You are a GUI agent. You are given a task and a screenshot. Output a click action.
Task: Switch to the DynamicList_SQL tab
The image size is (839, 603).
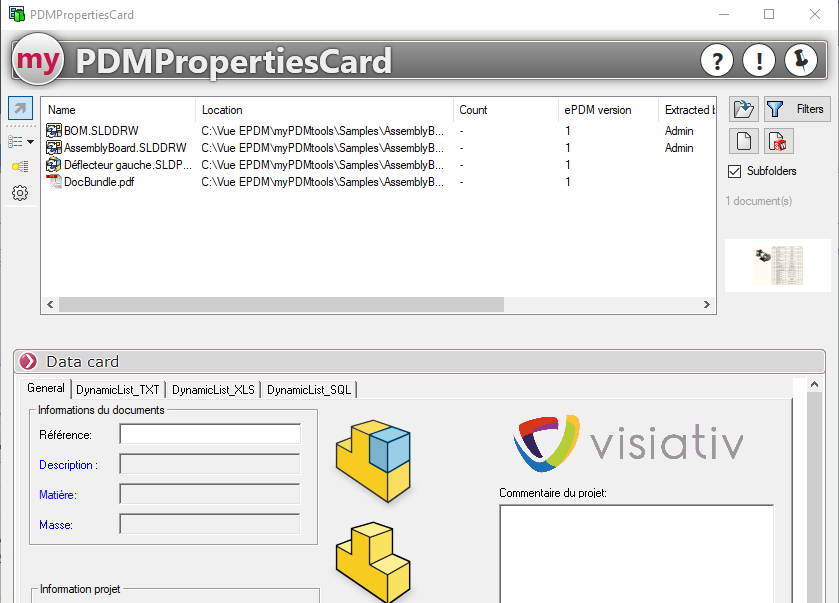coord(309,390)
